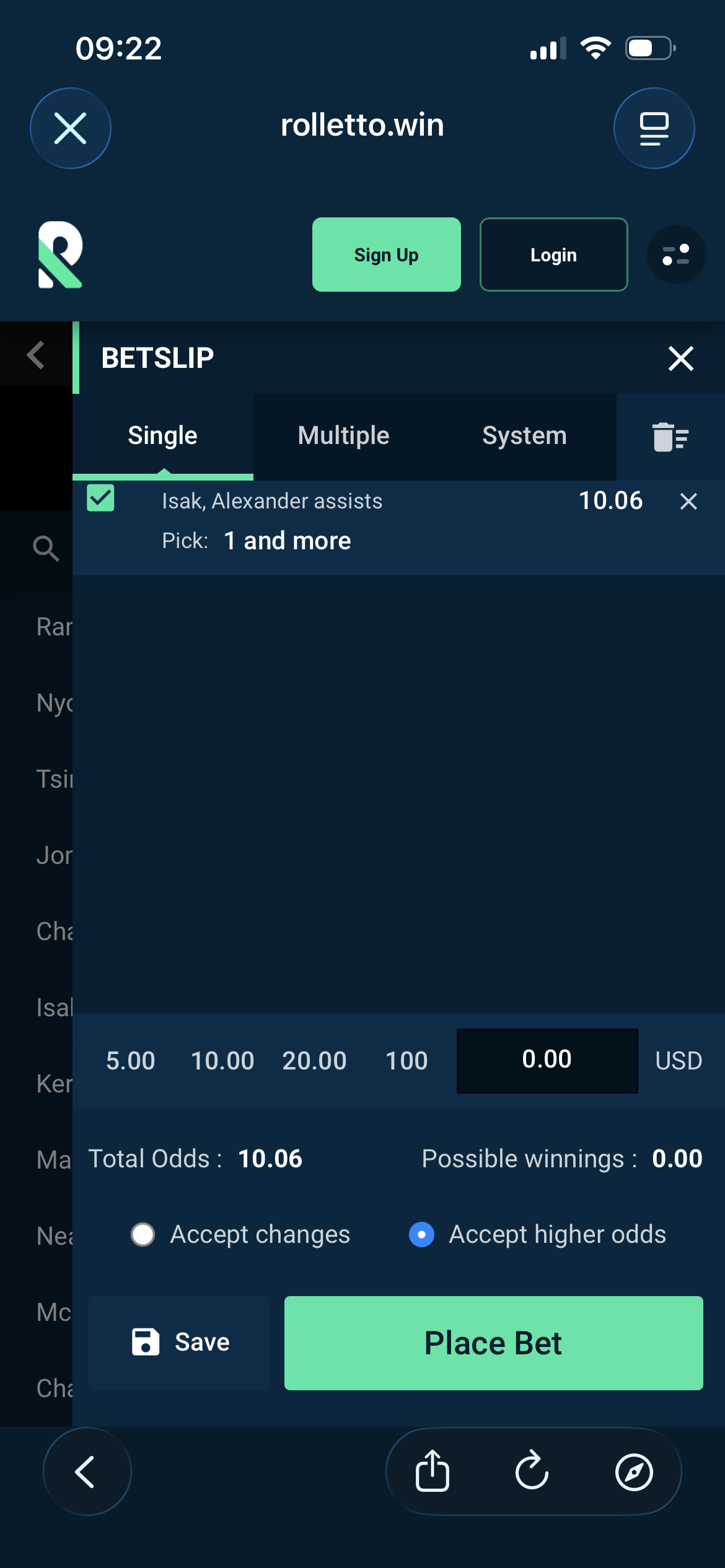Open in Safari via the compass icon
The image size is (725, 1568).
634,1471
